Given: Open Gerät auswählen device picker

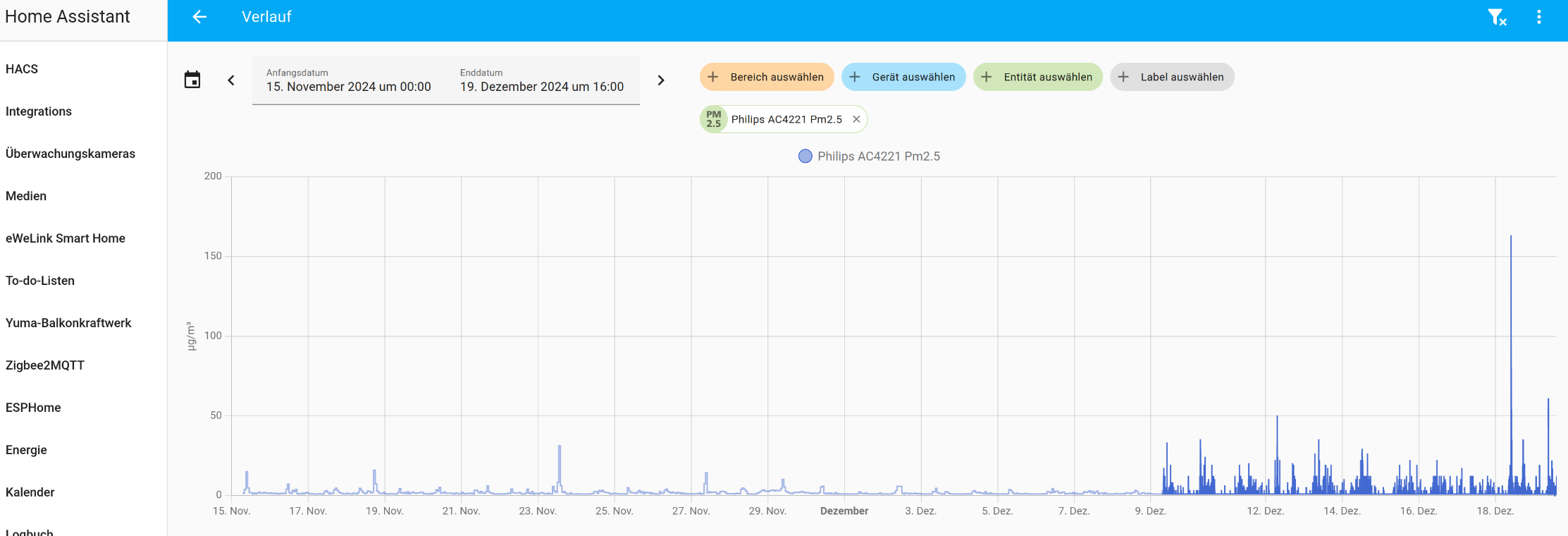Looking at the screenshot, I should (903, 77).
